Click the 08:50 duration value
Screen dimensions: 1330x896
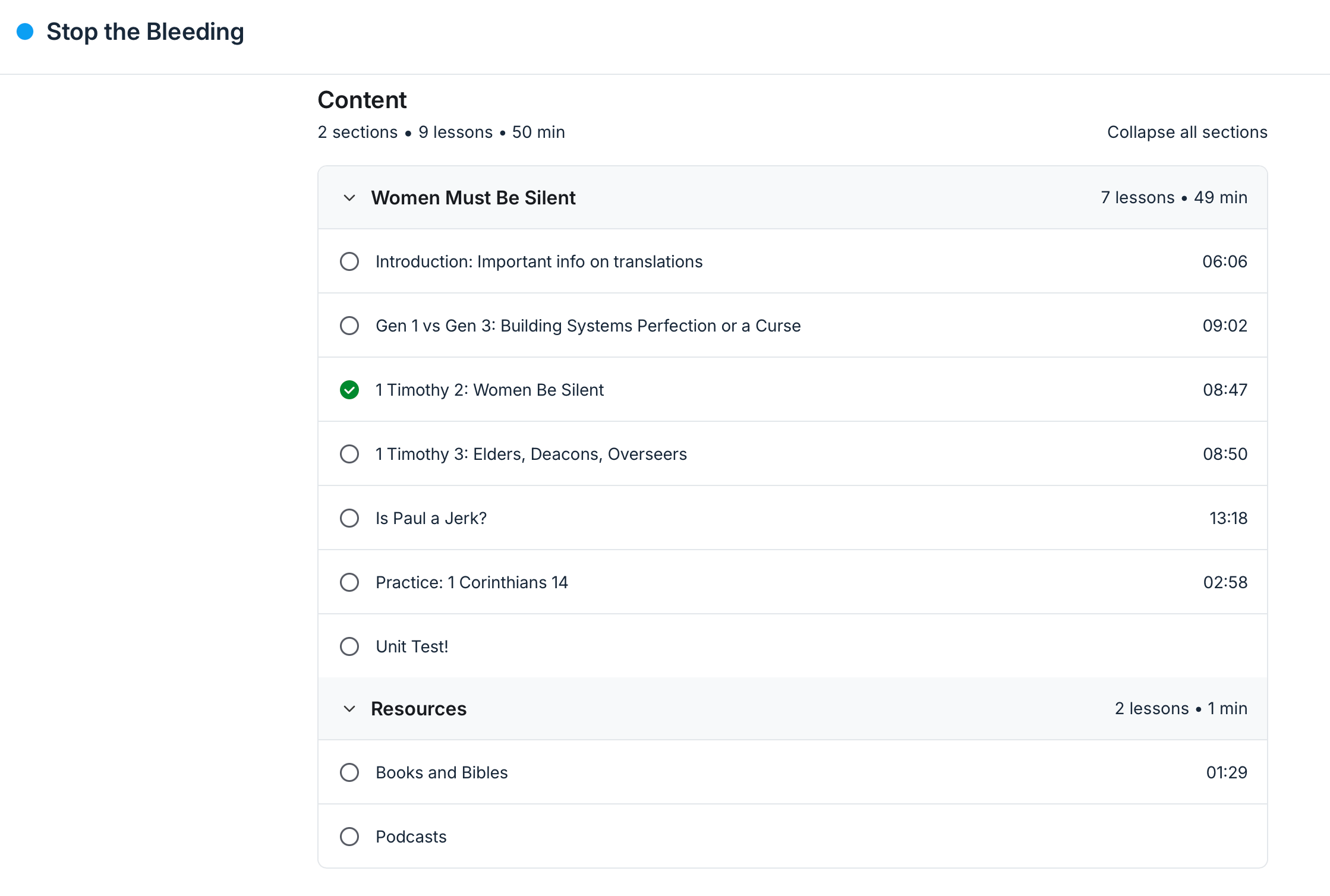tap(1225, 454)
